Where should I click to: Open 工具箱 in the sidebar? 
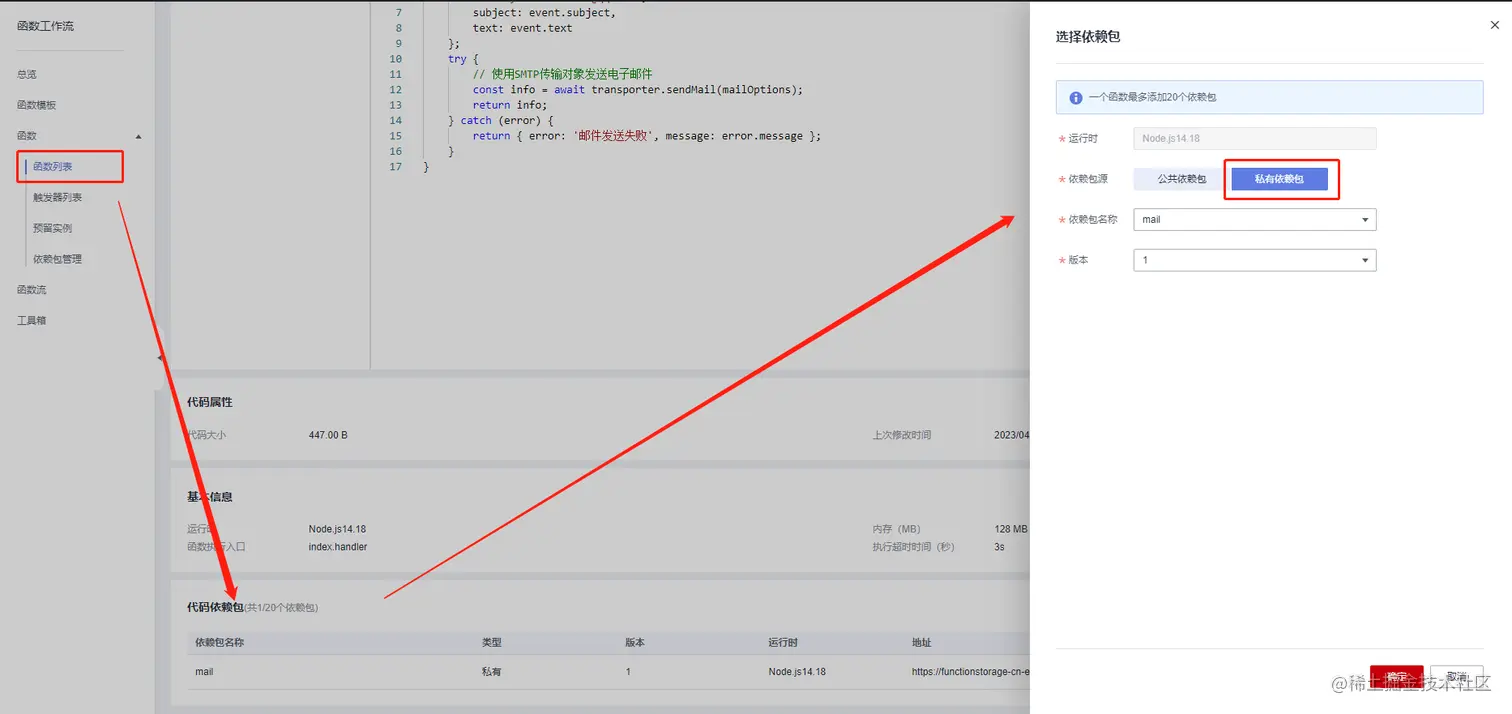[32, 321]
